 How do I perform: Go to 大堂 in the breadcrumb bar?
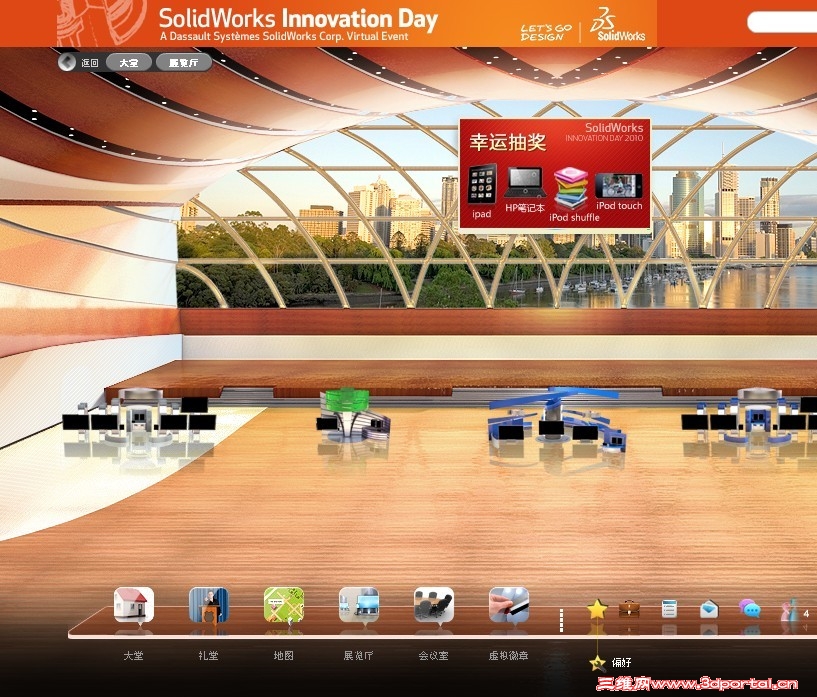(x=129, y=63)
